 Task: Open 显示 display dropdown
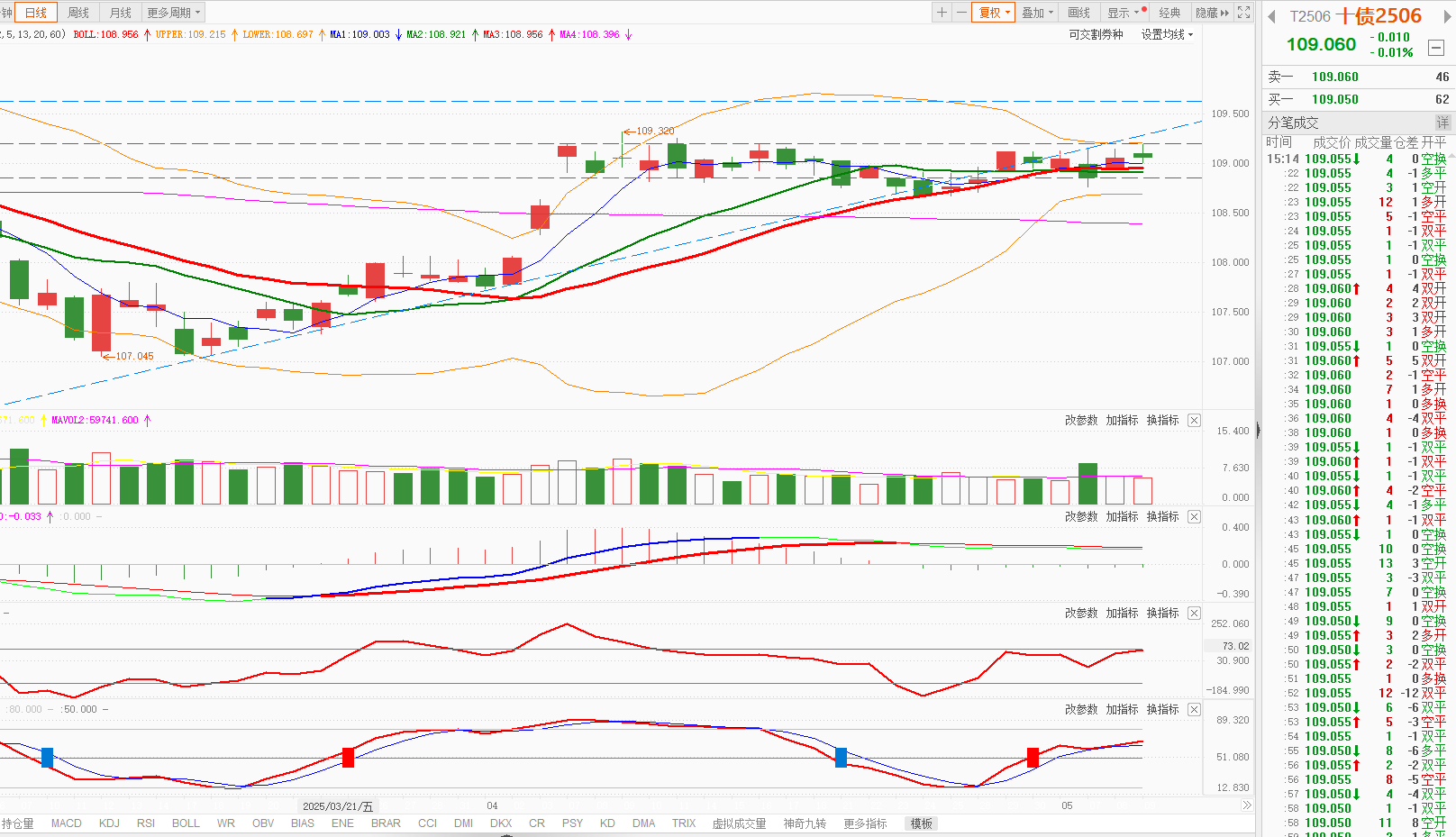point(1123,13)
